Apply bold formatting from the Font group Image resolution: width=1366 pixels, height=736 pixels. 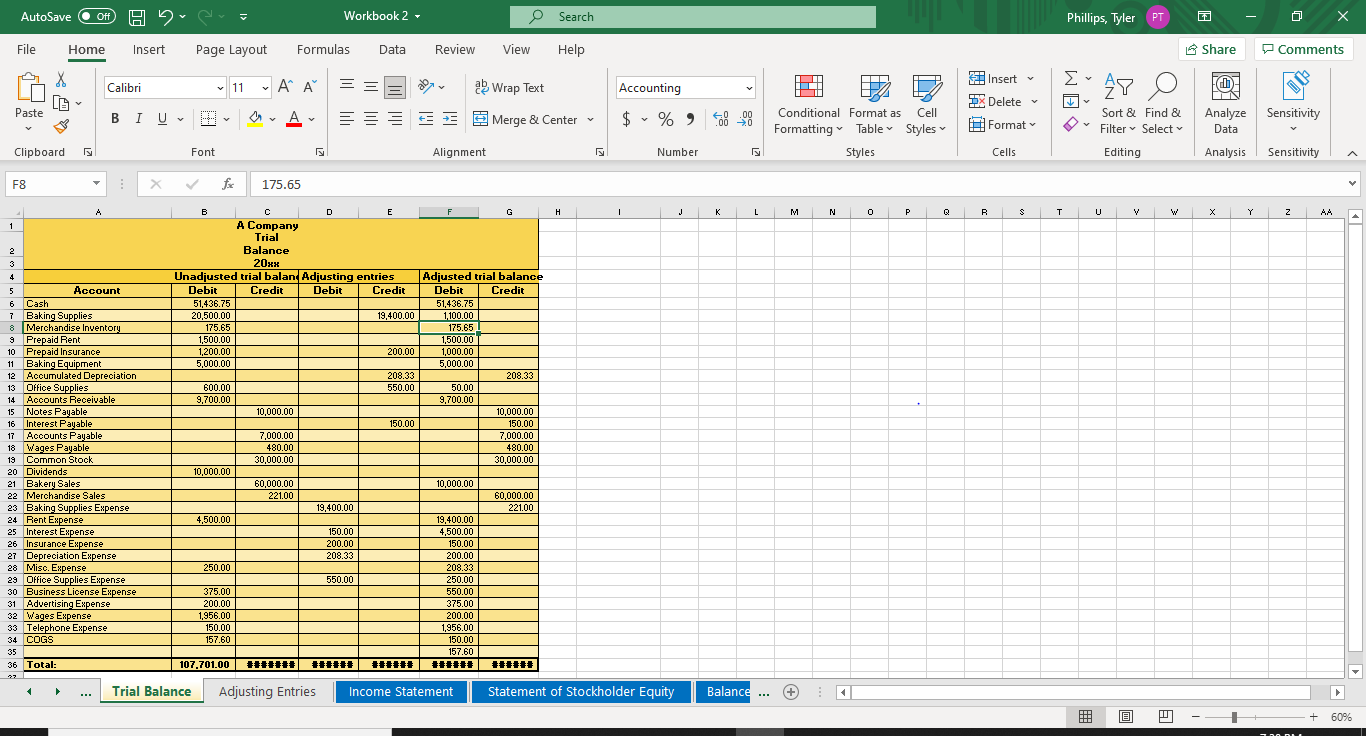pyautogui.click(x=114, y=118)
